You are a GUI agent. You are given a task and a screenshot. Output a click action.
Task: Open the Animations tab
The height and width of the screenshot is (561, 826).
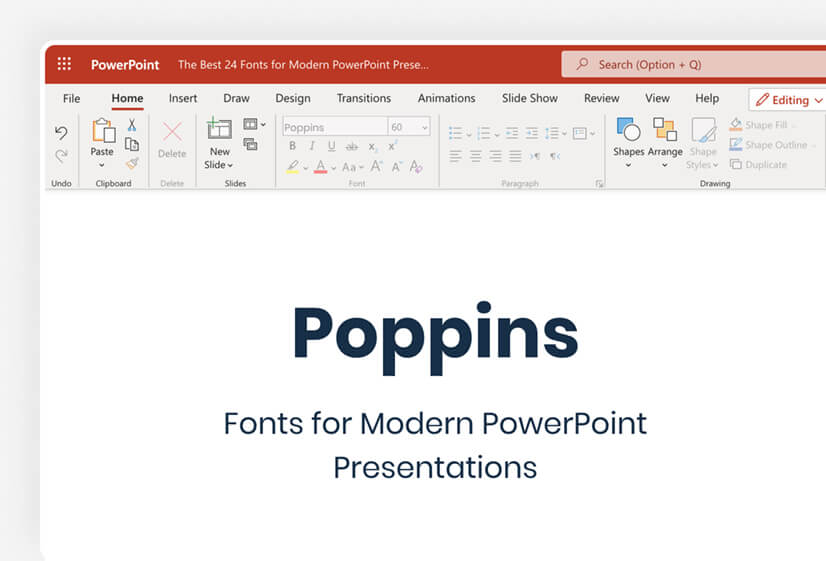coord(447,99)
